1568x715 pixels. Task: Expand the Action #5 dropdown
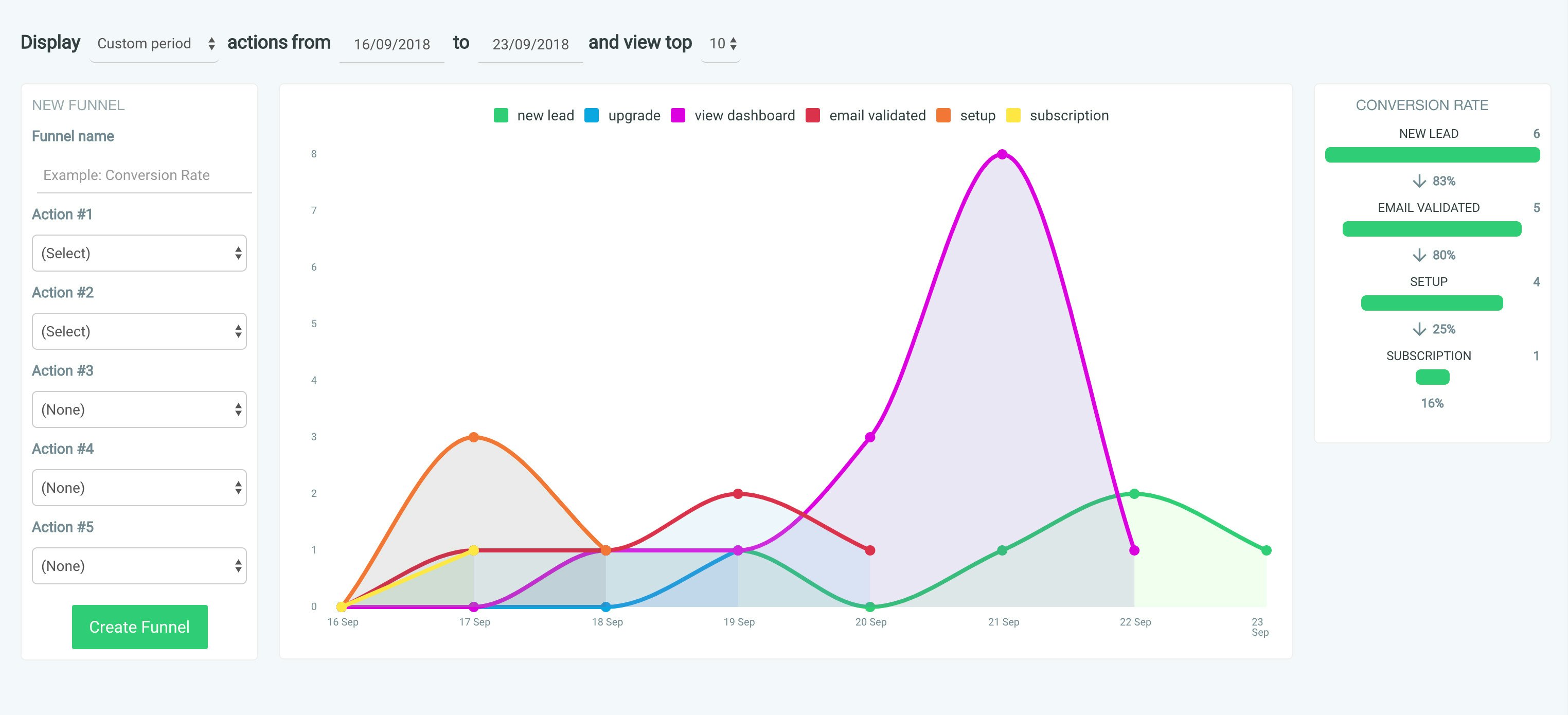point(139,566)
